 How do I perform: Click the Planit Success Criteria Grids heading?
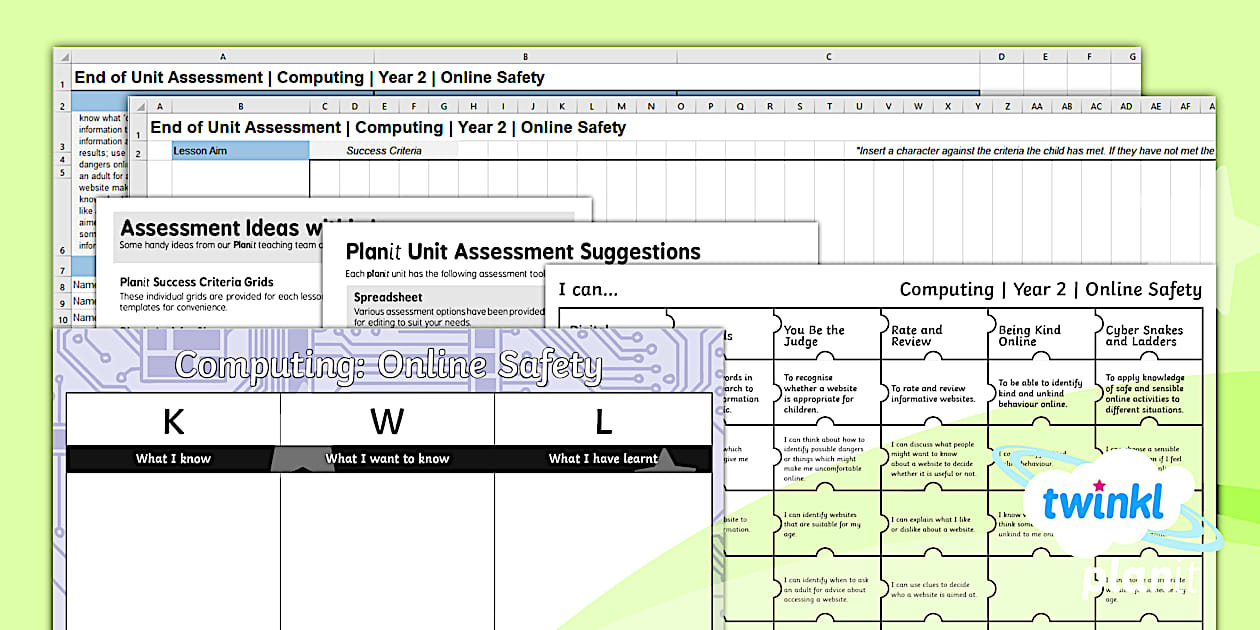click(x=196, y=282)
